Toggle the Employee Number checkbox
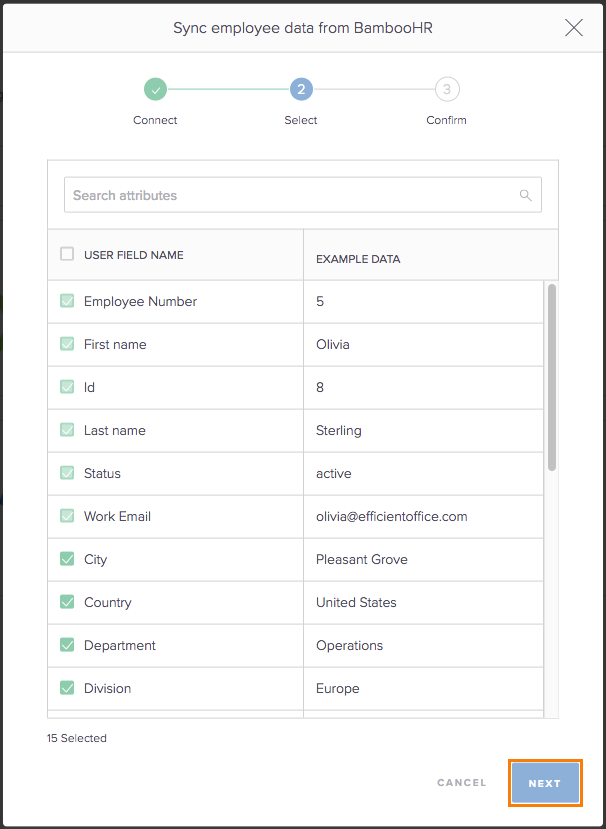606x829 pixels. [x=67, y=301]
